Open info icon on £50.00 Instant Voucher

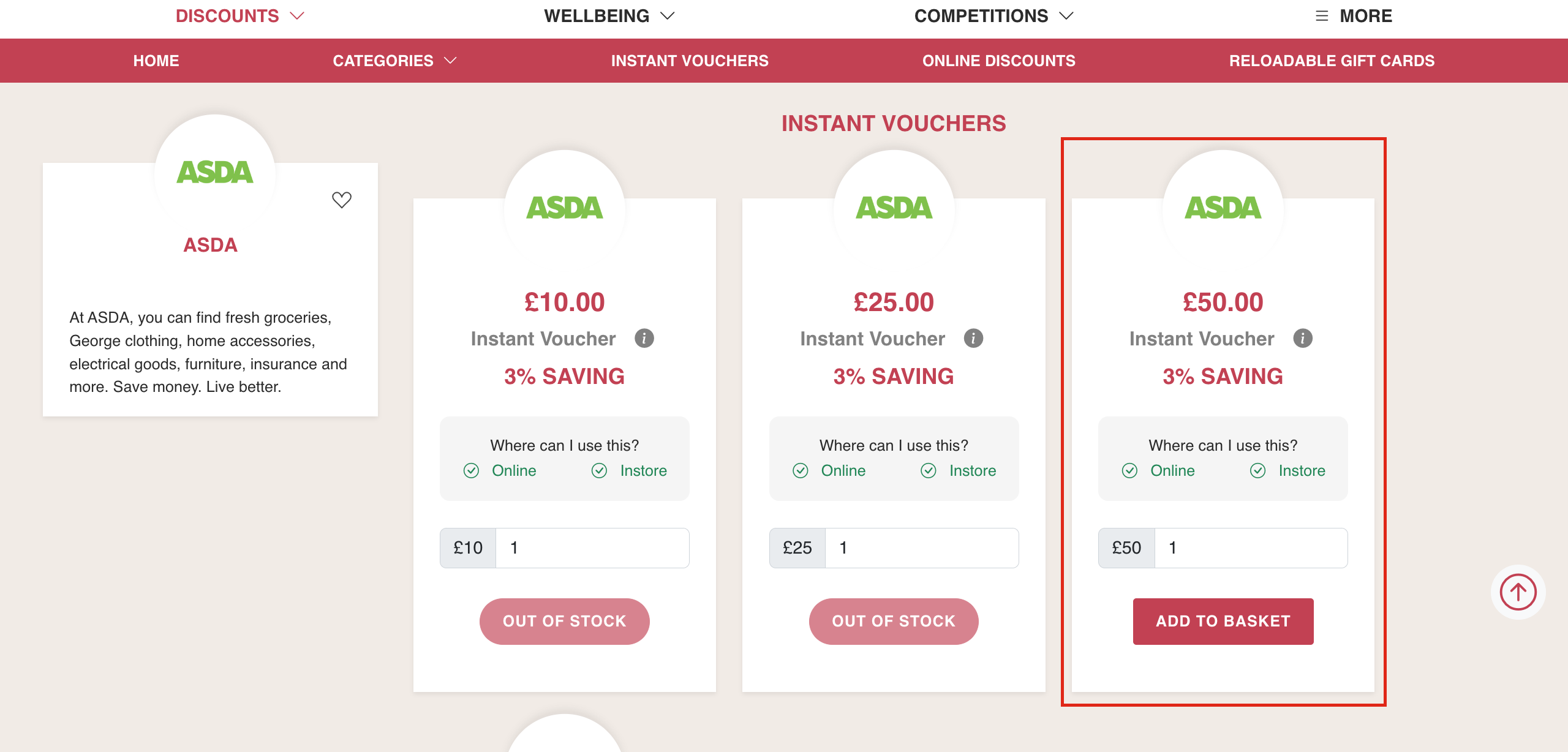[x=1303, y=338]
